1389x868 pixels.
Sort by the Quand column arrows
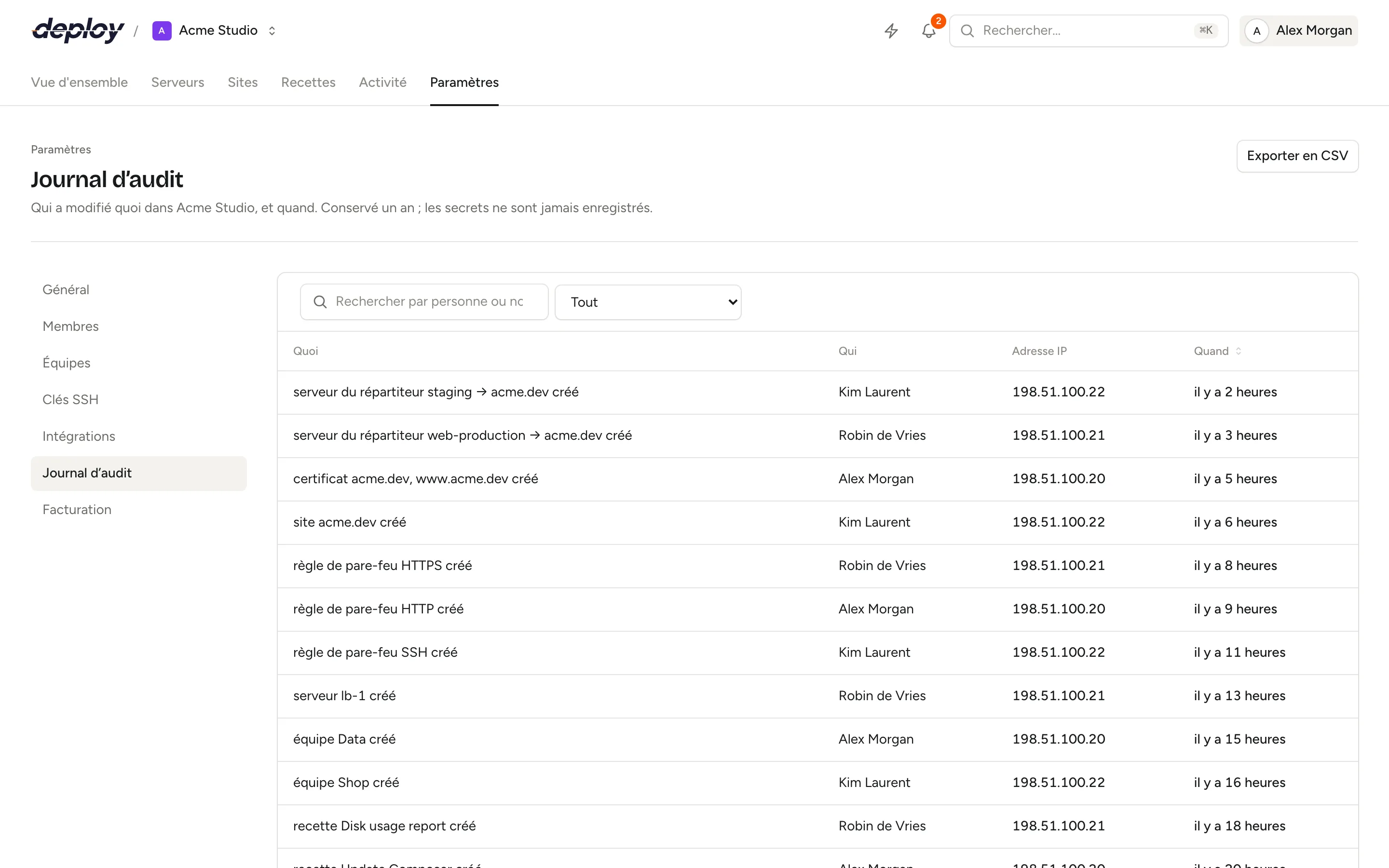1239,352
